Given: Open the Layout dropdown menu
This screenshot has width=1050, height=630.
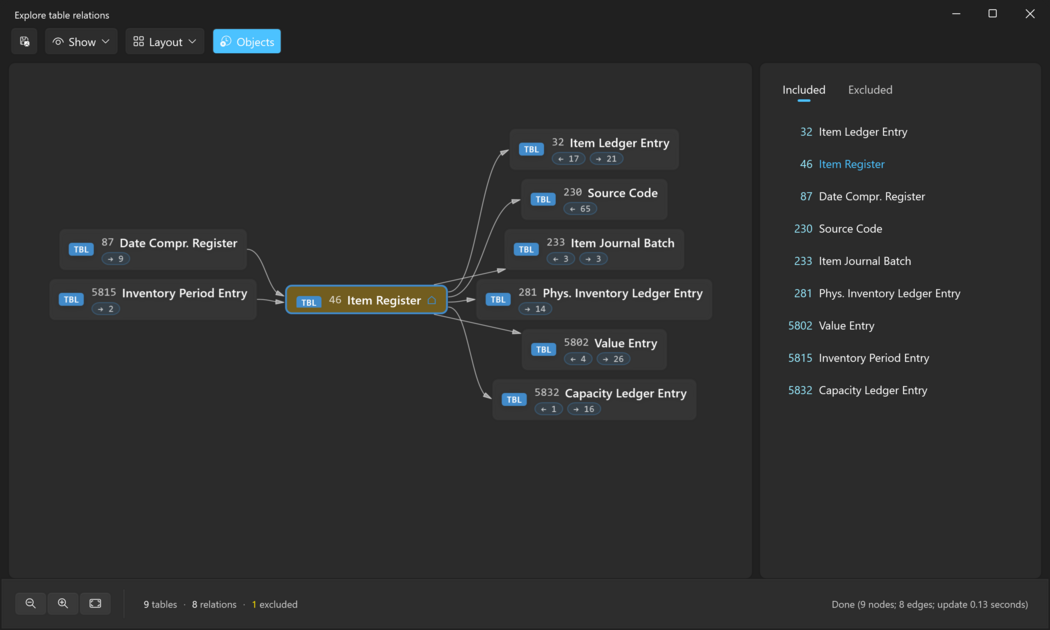Looking at the screenshot, I should (x=165, y=42).
